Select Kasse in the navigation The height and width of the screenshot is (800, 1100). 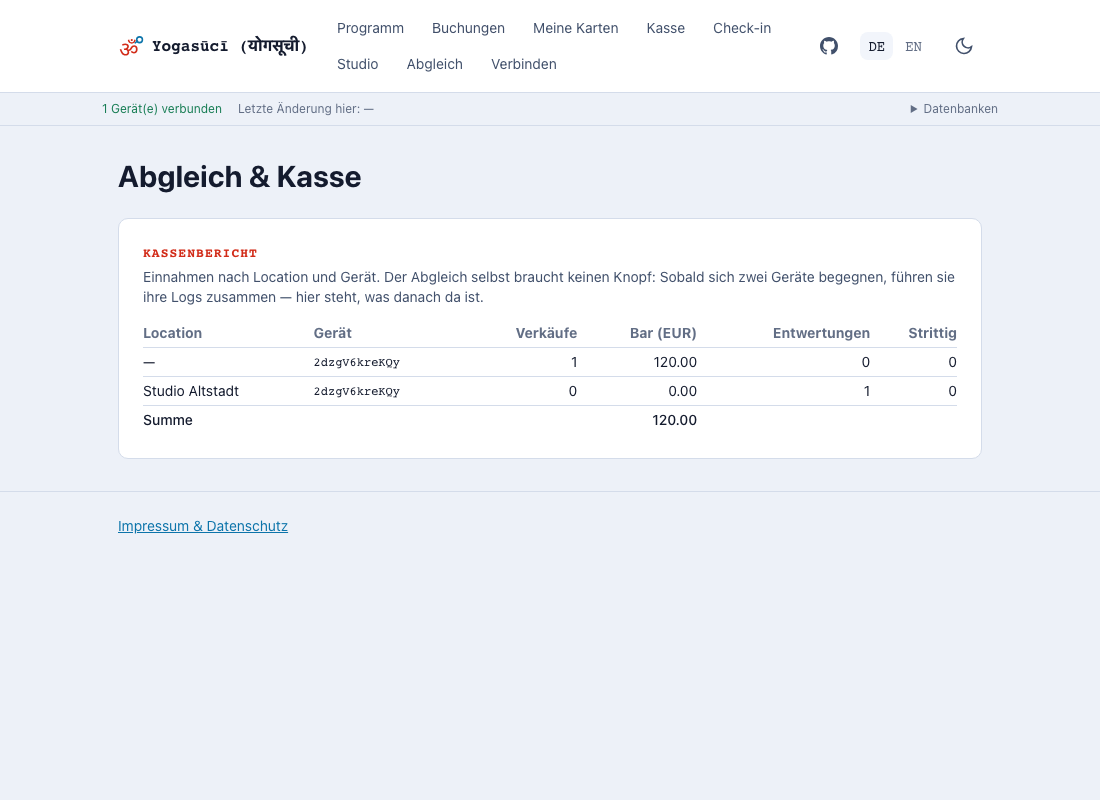[x=665, y=28]
